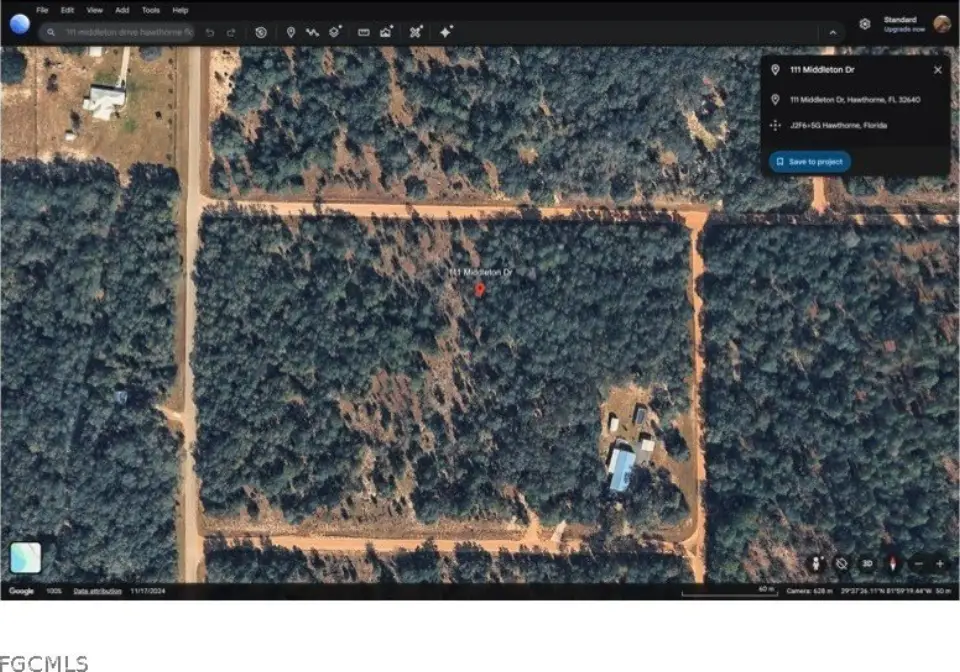Activate the measure distance ruler tool
960x672 pixels.
tap(363, 32)
